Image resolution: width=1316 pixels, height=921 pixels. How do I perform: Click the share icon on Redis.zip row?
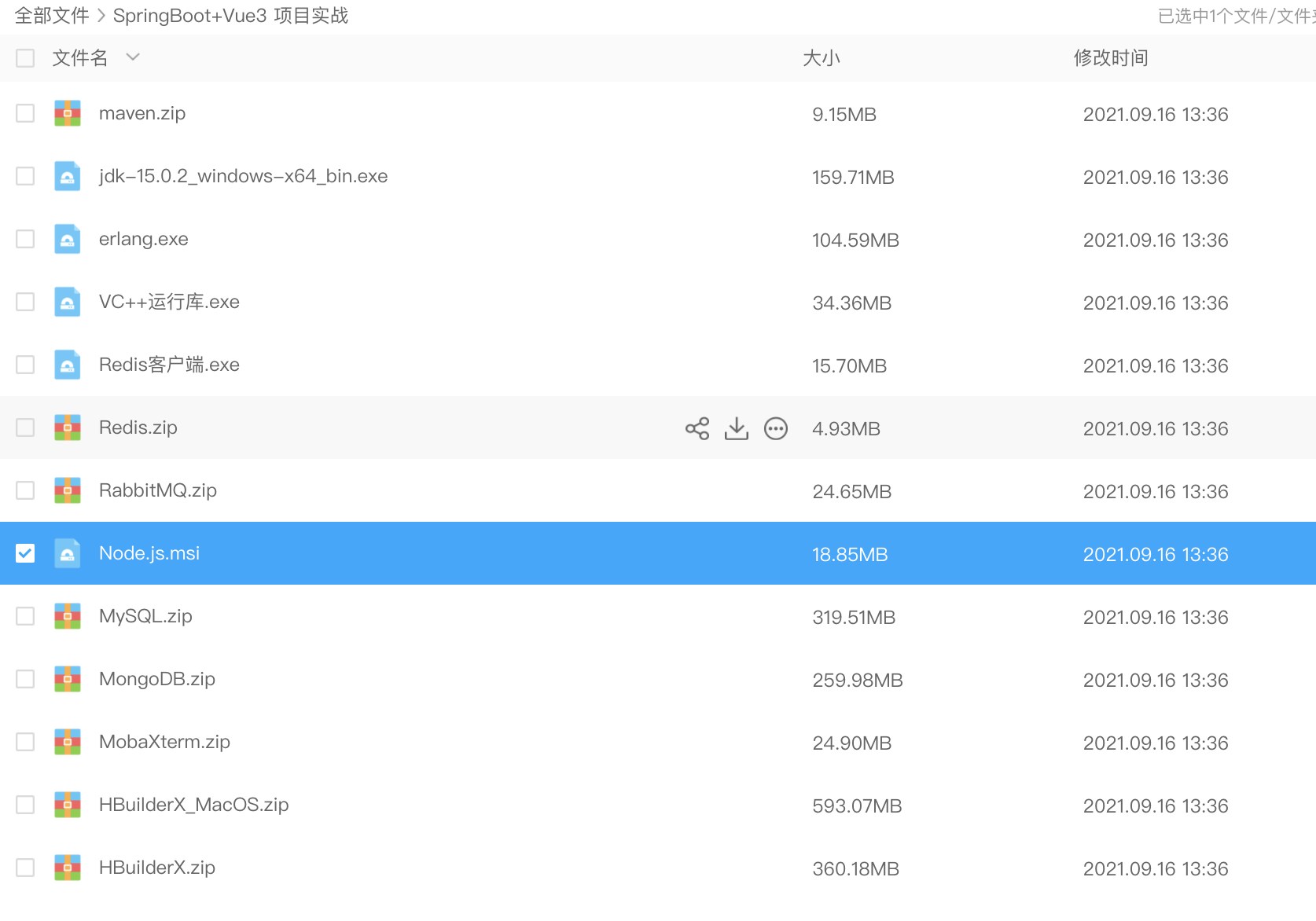697,428
